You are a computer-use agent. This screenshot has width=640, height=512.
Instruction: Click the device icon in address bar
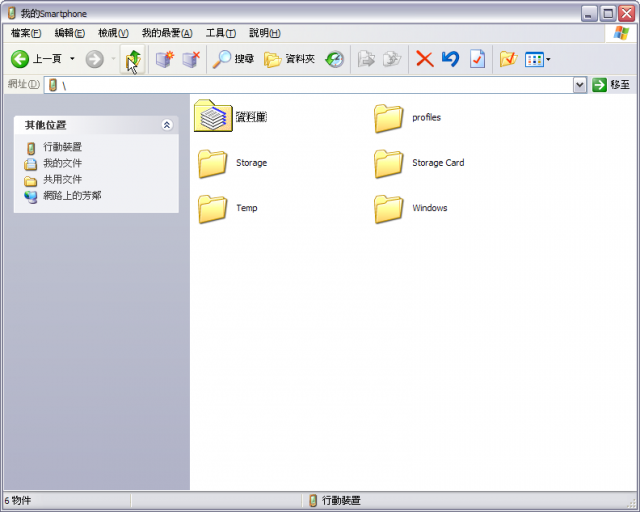[52, 85]
